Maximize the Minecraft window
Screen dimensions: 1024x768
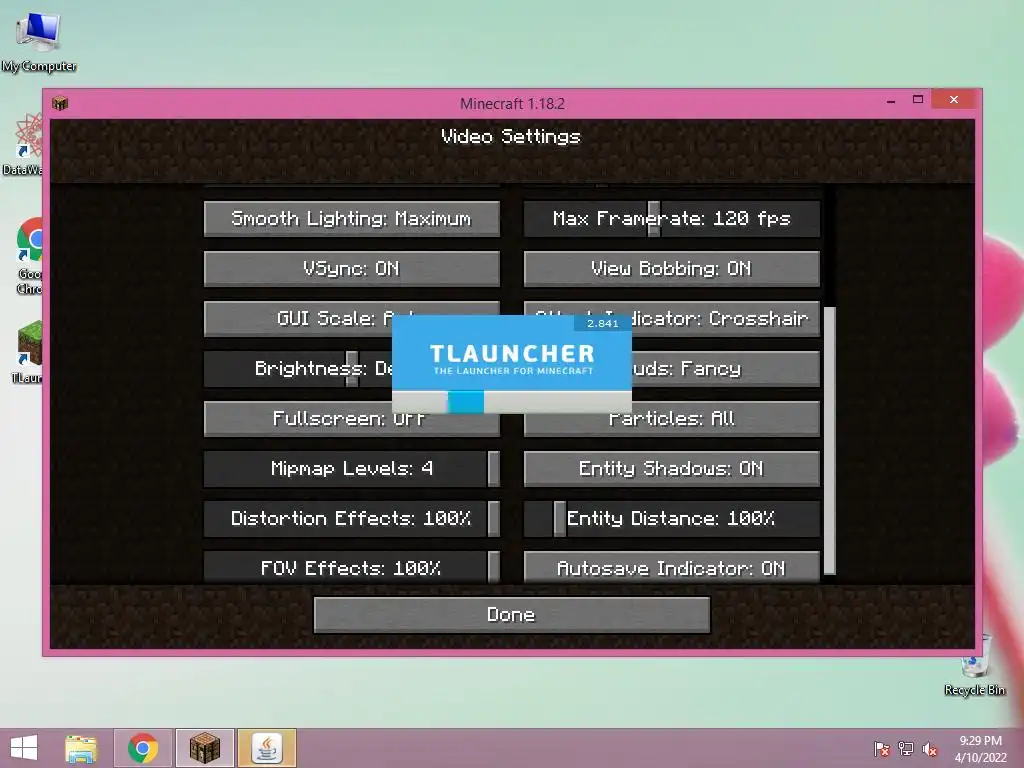(918, 100)
